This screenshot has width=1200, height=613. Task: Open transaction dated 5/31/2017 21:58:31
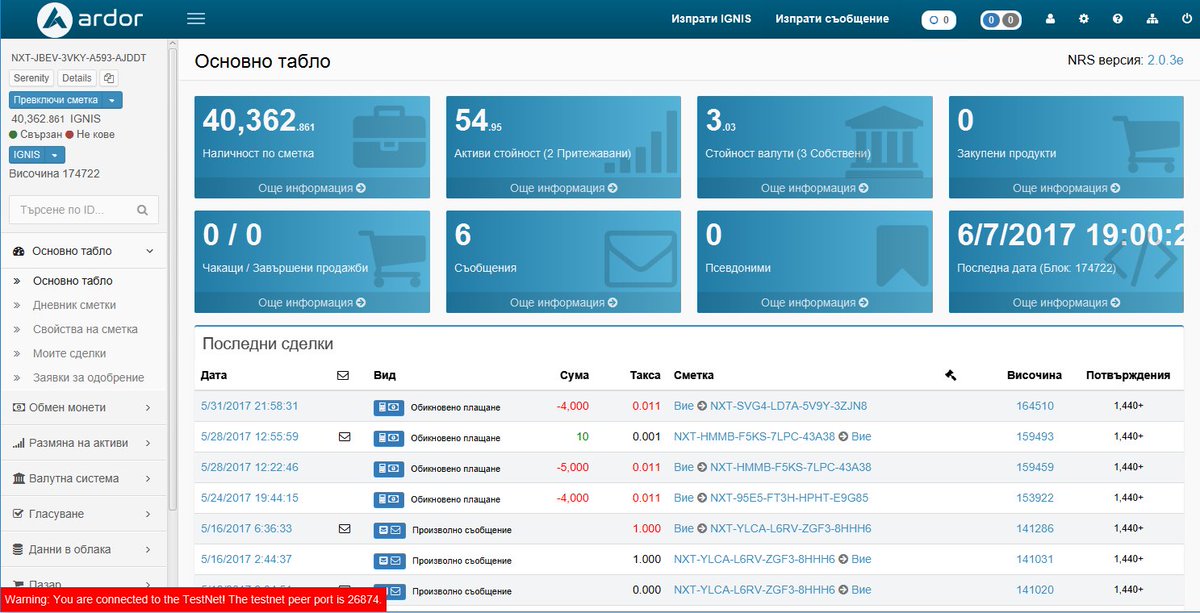pos(249,406)
